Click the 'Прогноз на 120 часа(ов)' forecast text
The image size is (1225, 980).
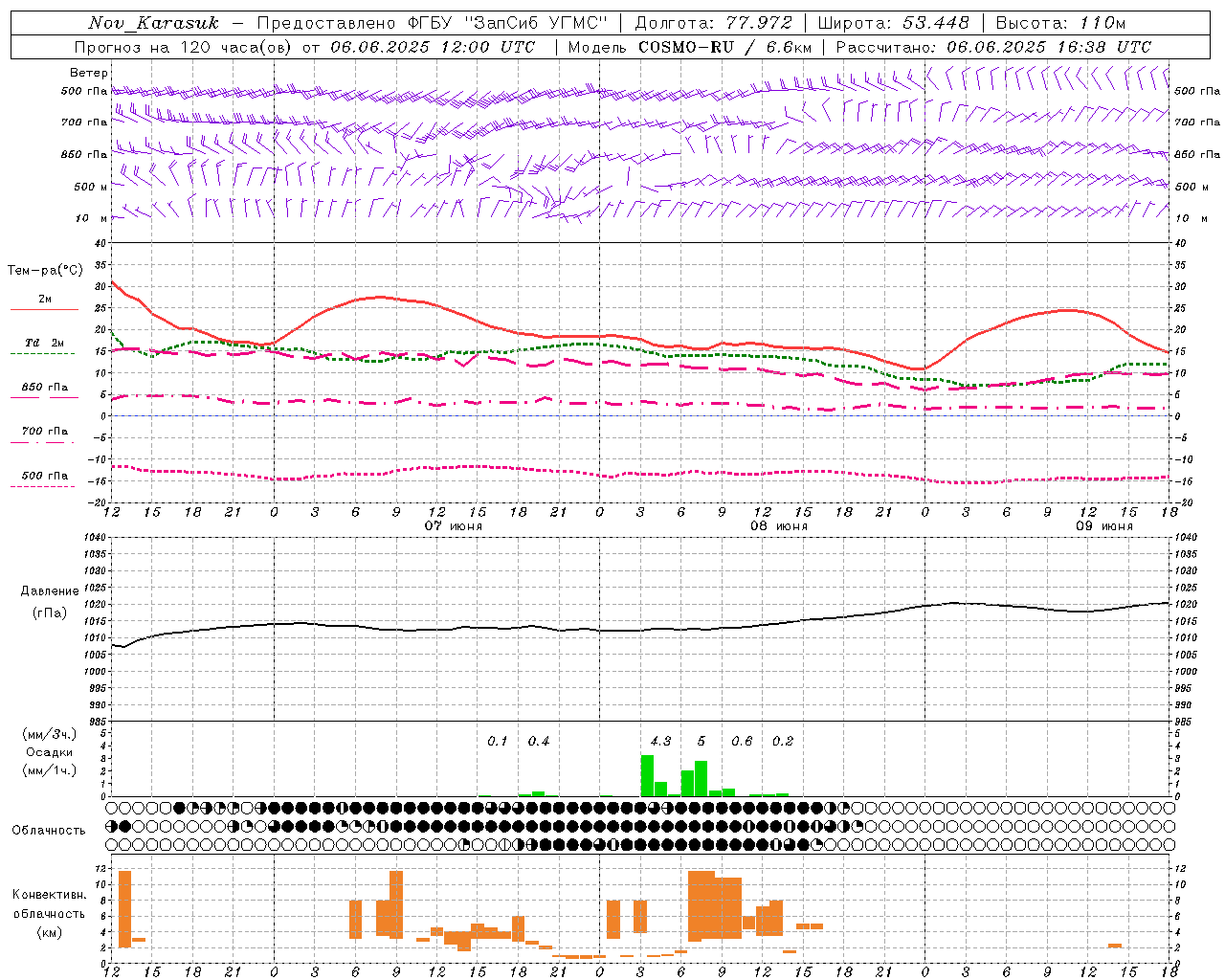coord(184,47)
